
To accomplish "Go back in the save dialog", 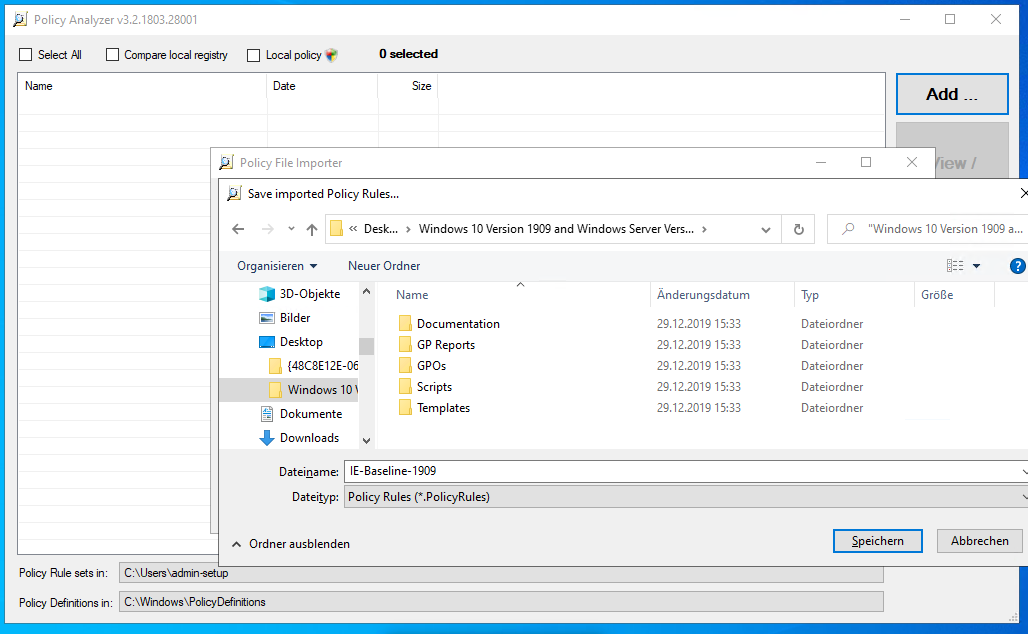I will pyautogui.click(x=238, y=229).
